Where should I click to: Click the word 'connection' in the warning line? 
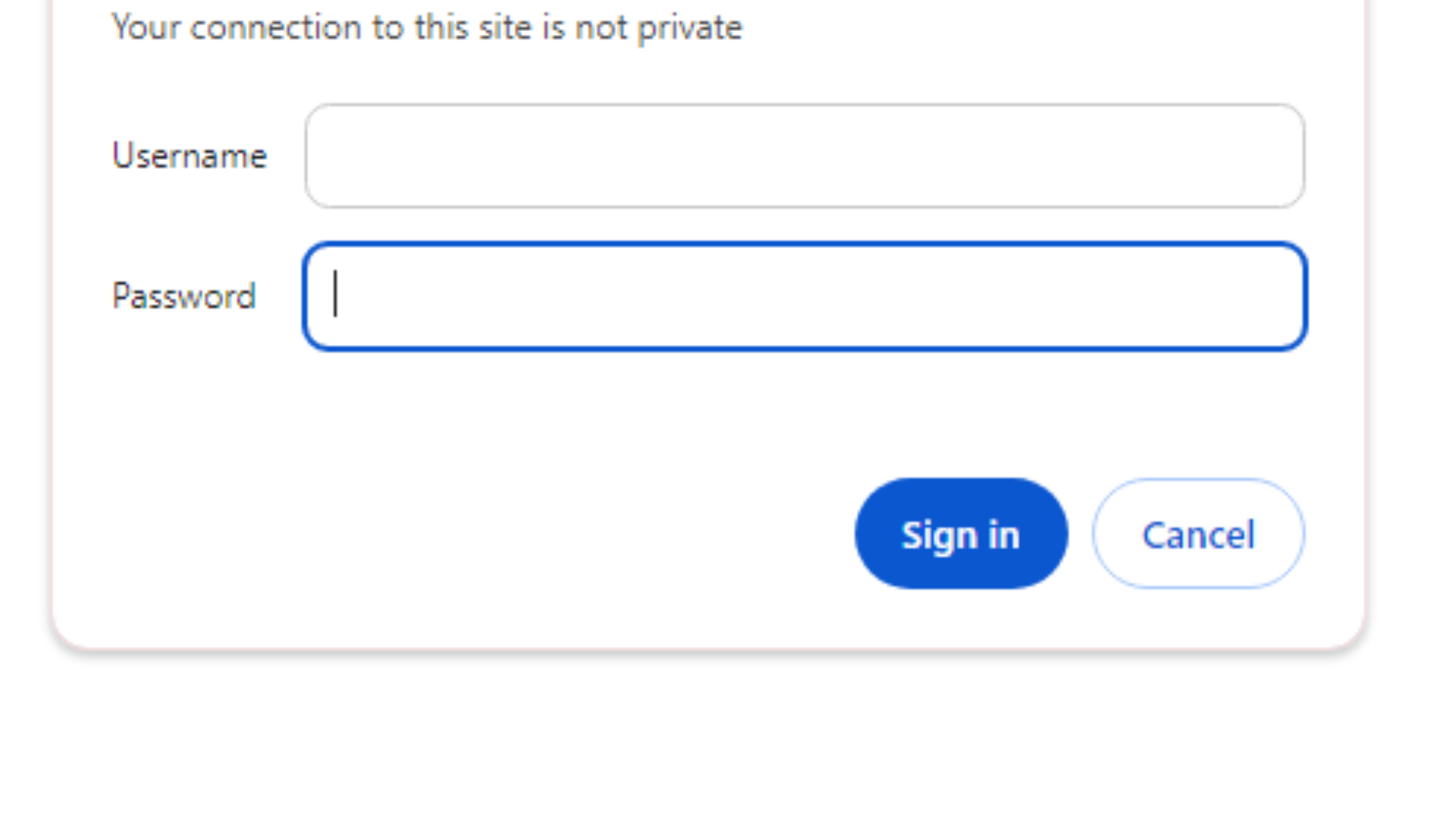tap(275, 28)
